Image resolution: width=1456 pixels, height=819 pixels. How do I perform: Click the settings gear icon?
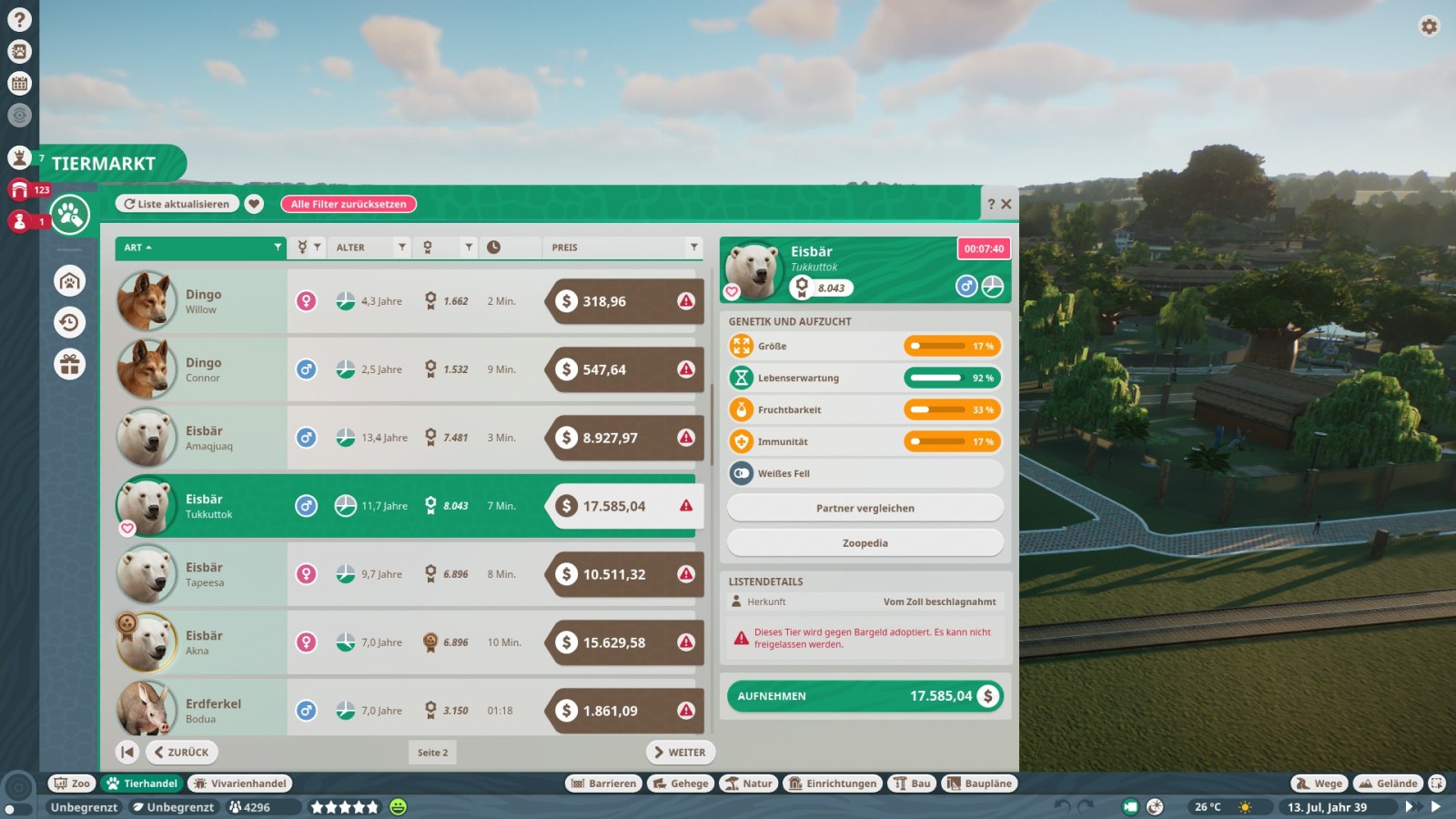1429,26
